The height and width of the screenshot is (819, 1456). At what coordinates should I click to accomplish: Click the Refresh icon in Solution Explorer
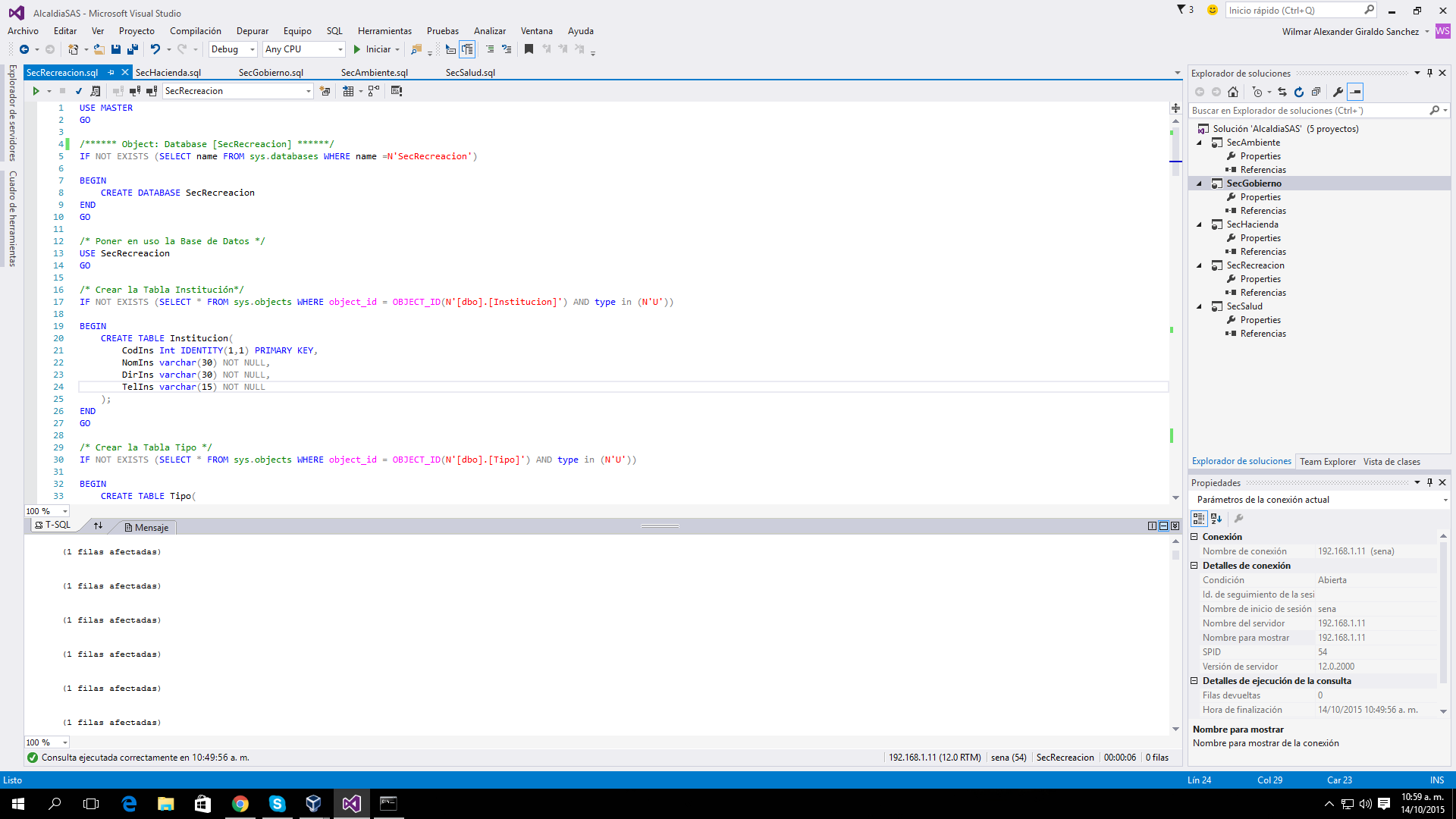click(1299, 92)
